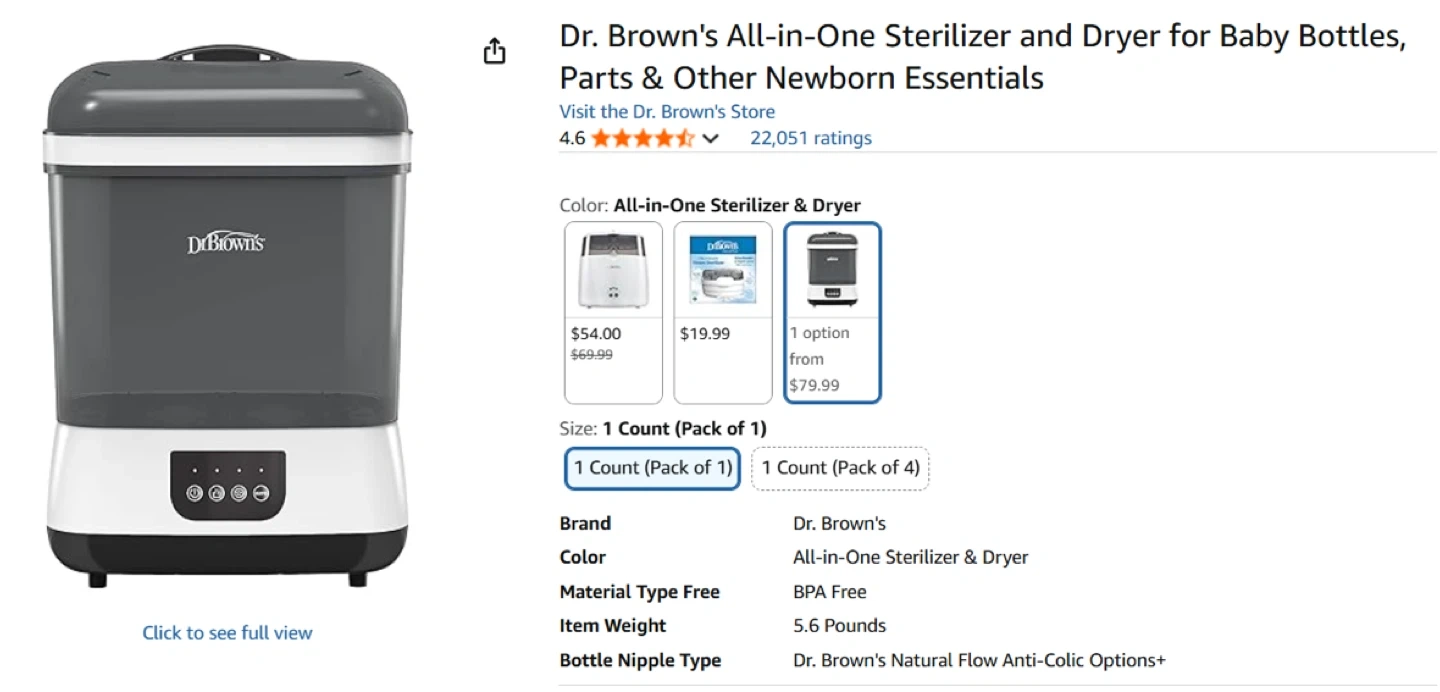Click the power button pictured on the sterilizer

pos(194,493)
